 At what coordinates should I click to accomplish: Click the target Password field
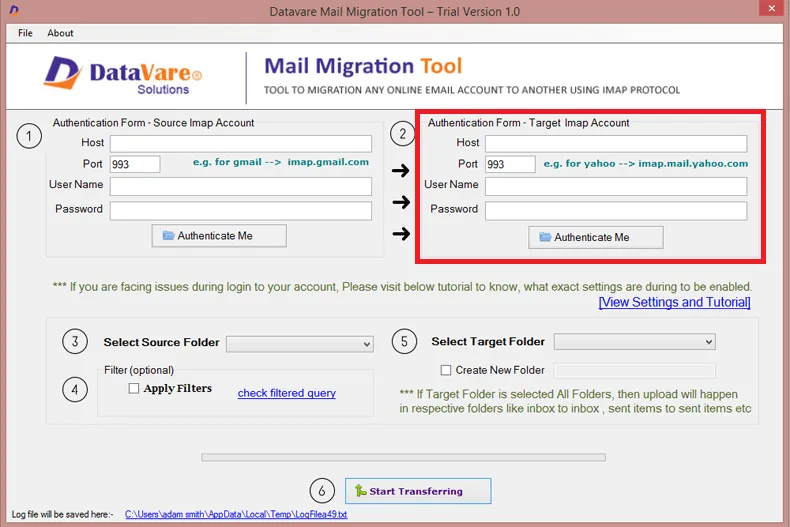pyautogui.click(x=616, y=211)
